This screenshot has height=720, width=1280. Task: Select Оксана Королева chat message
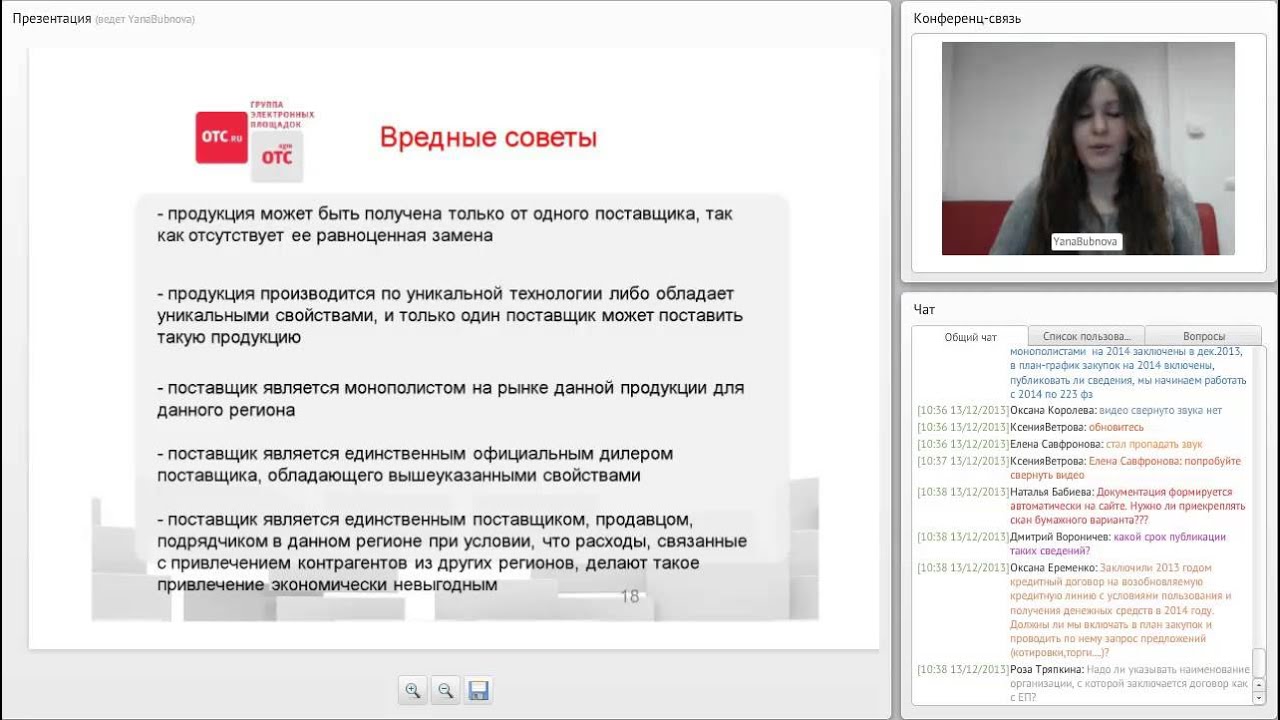pyautogui.click(x=1069, y=410)
